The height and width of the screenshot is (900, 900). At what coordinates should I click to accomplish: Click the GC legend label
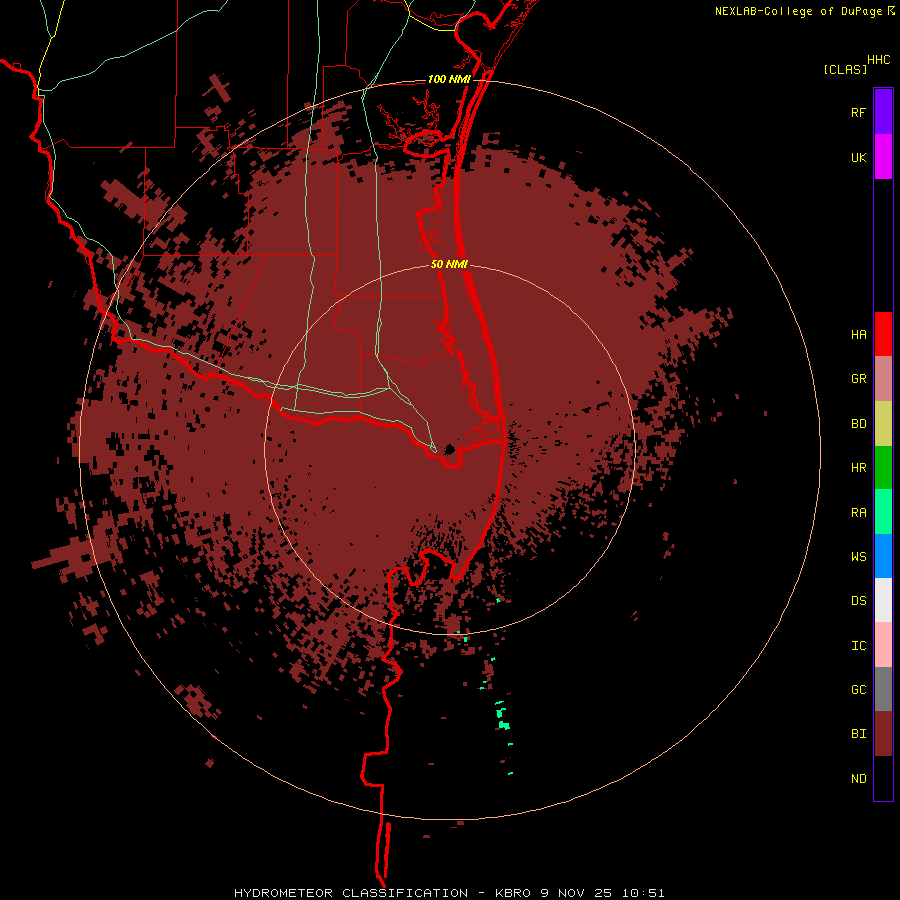[x=858, y=690]
